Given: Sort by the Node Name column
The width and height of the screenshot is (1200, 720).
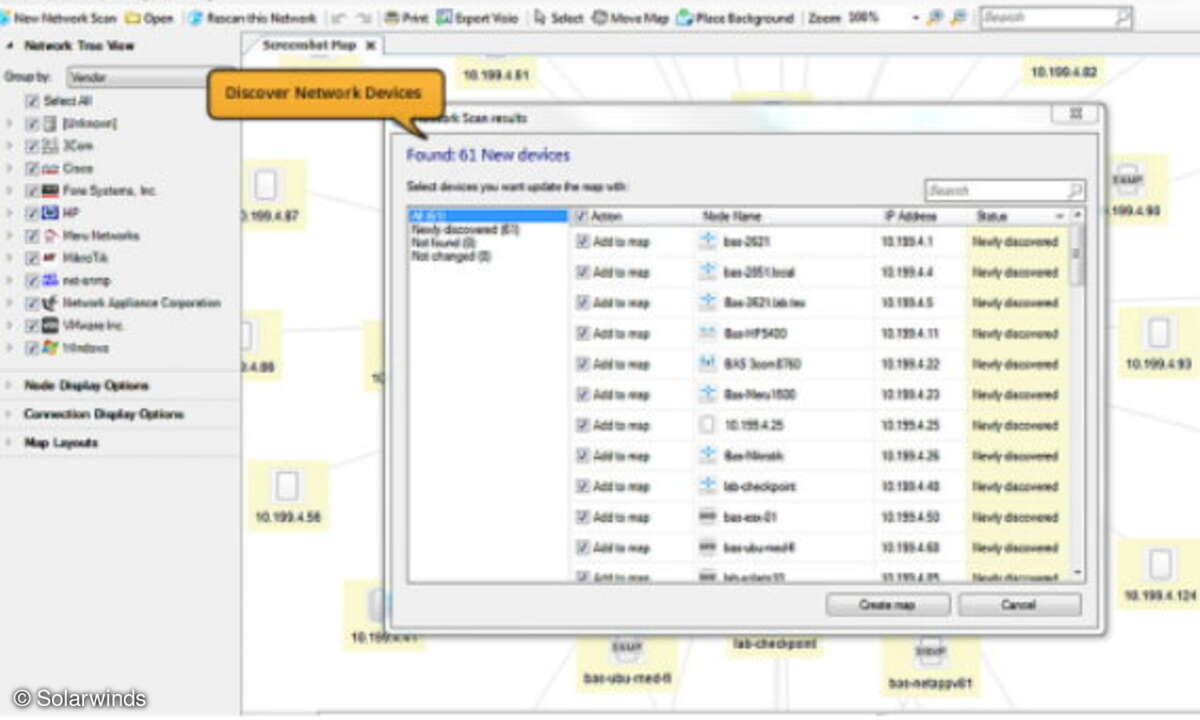Looking at the screenshot, I should click(732, 216).
